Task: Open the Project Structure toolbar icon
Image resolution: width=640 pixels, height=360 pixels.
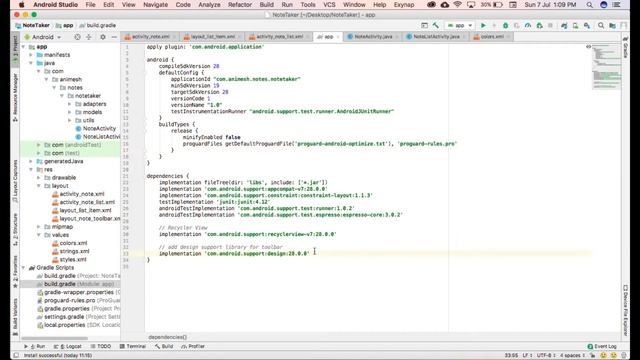Action: [613, 25]
